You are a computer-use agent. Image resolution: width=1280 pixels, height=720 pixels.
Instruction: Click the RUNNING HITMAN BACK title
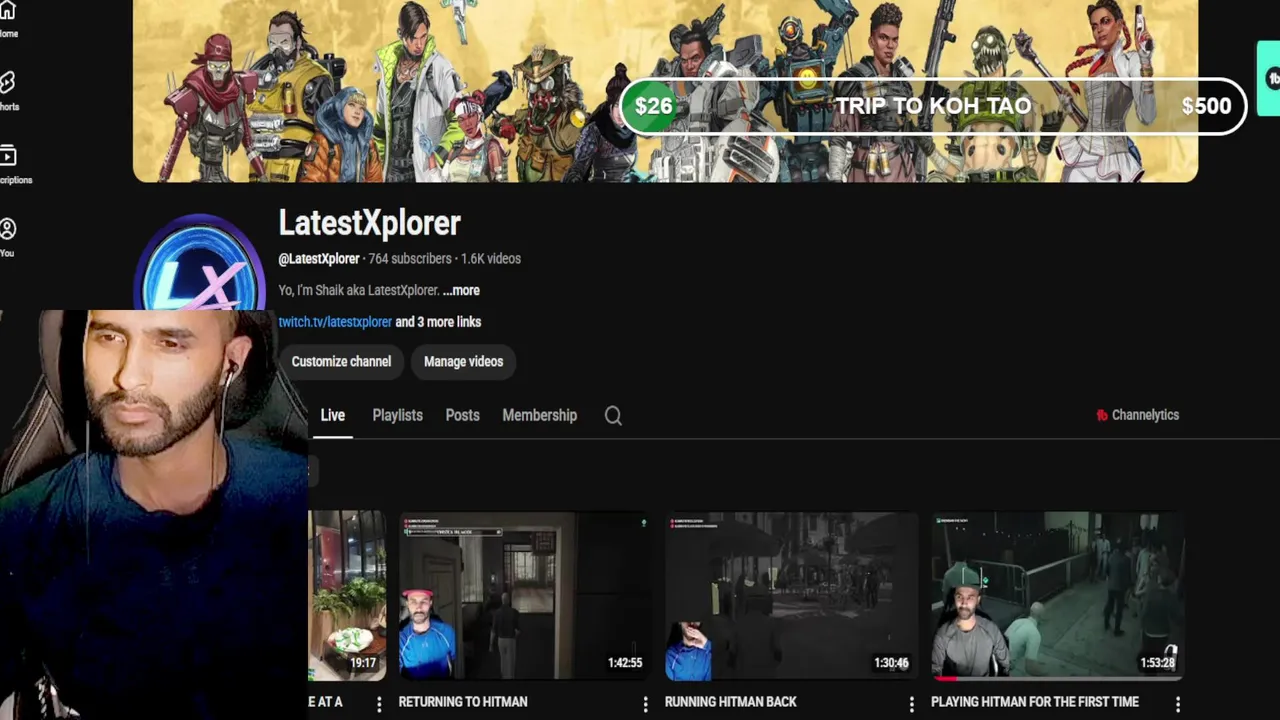pyautogui.click(x=731, y=702)
